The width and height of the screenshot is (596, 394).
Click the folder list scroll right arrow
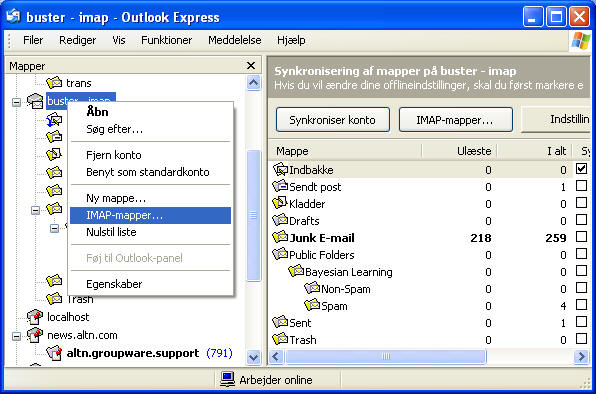pyautogui.click(x=582, y=356)
